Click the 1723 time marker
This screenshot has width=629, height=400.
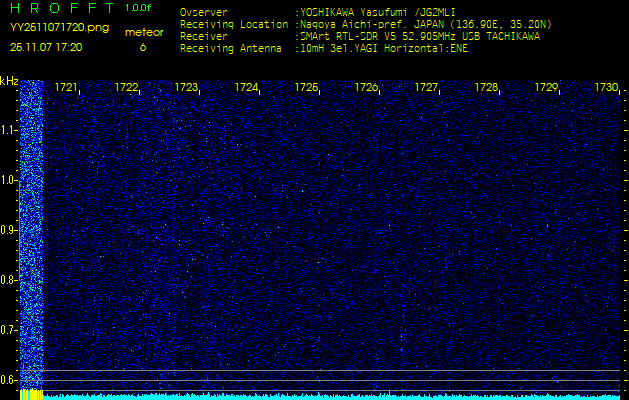coord(186,87)
